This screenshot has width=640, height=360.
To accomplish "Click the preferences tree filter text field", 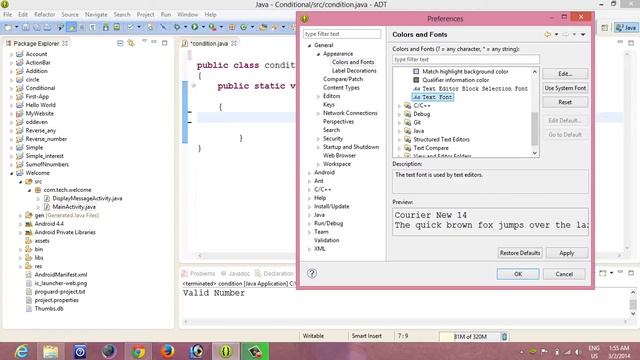I will click(x=342, y=34).
